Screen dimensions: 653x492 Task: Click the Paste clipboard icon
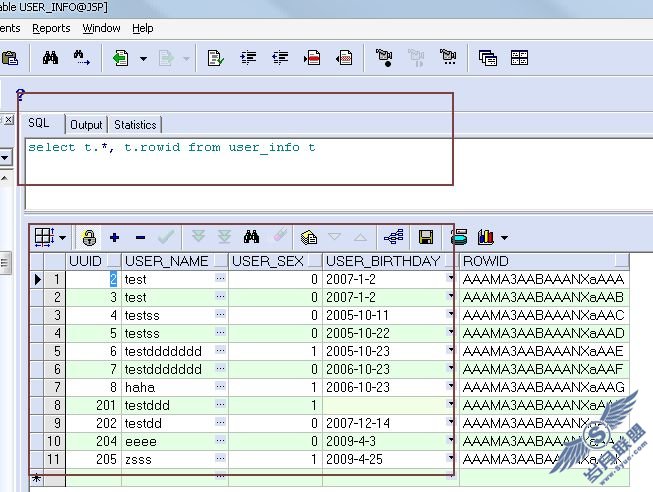9,58
